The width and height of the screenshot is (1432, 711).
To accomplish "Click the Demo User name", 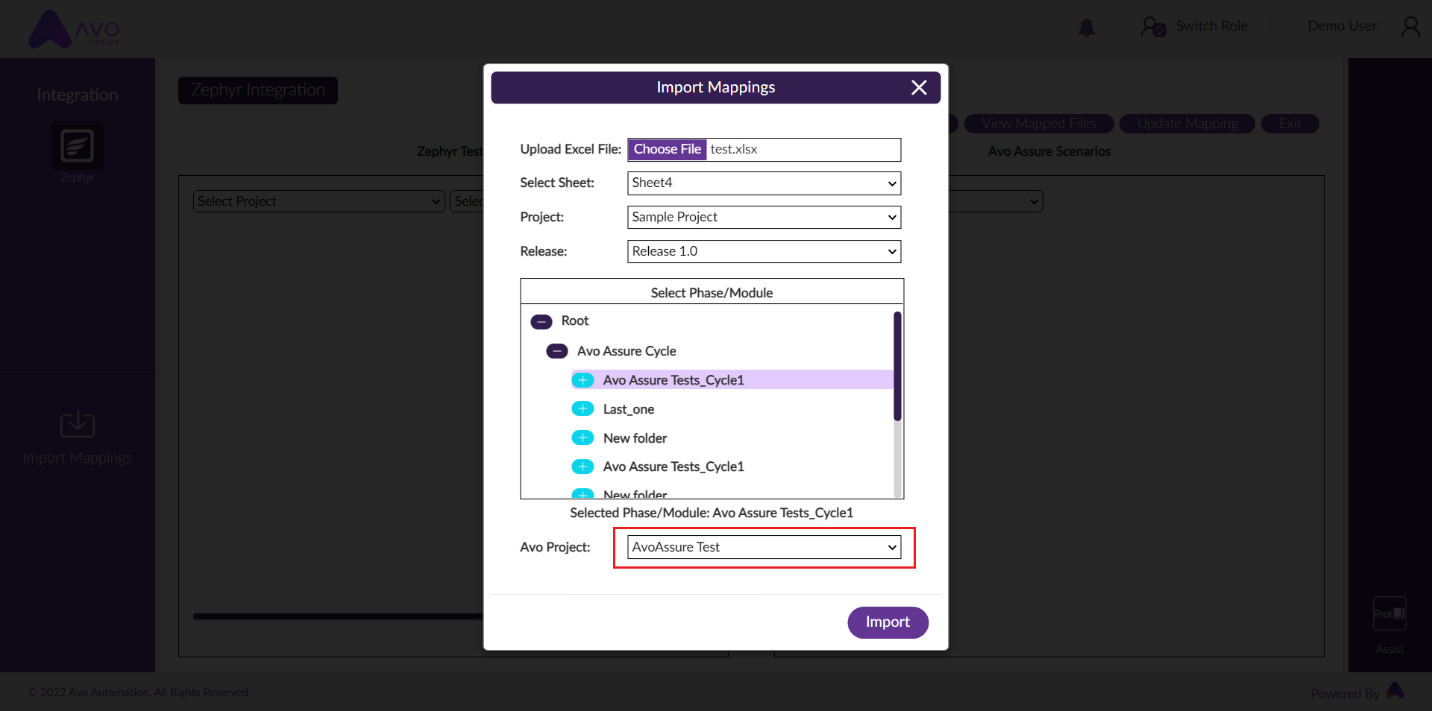I will [x=1342, y=26].
